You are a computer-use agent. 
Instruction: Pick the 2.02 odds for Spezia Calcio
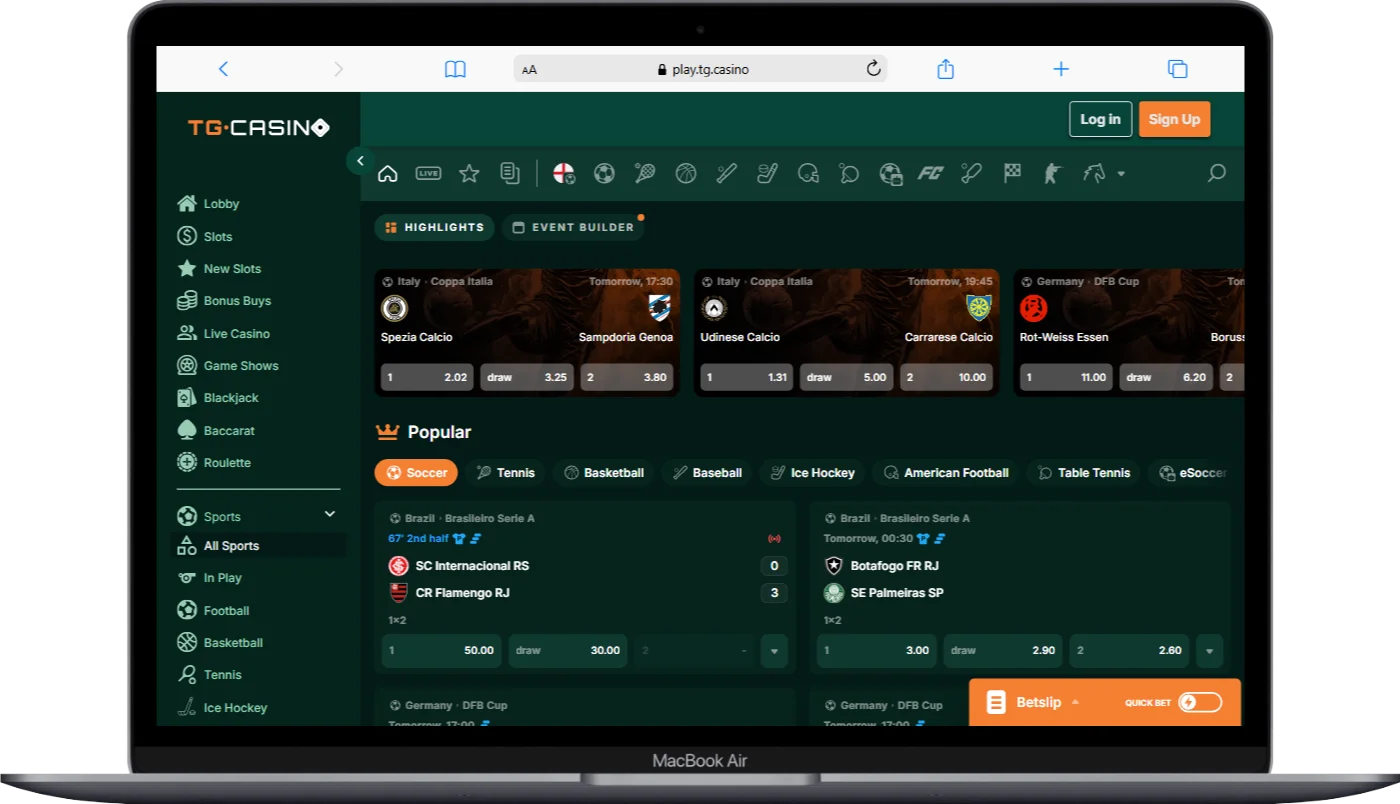click(426, 377)
